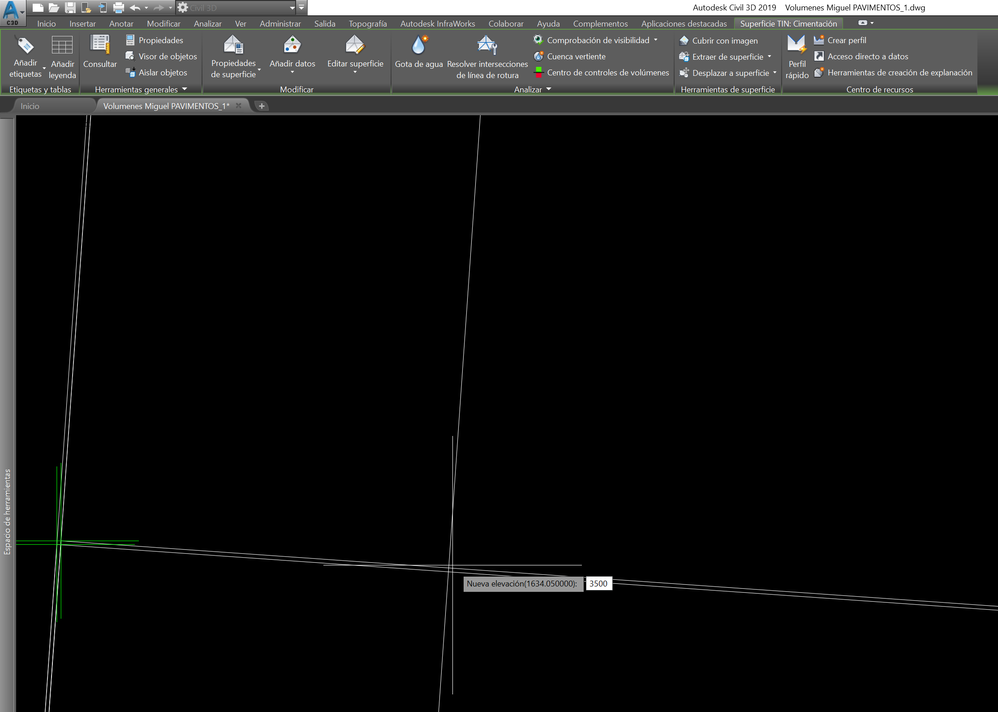Open the Añadir etiquetas tool

click(25, 57)
